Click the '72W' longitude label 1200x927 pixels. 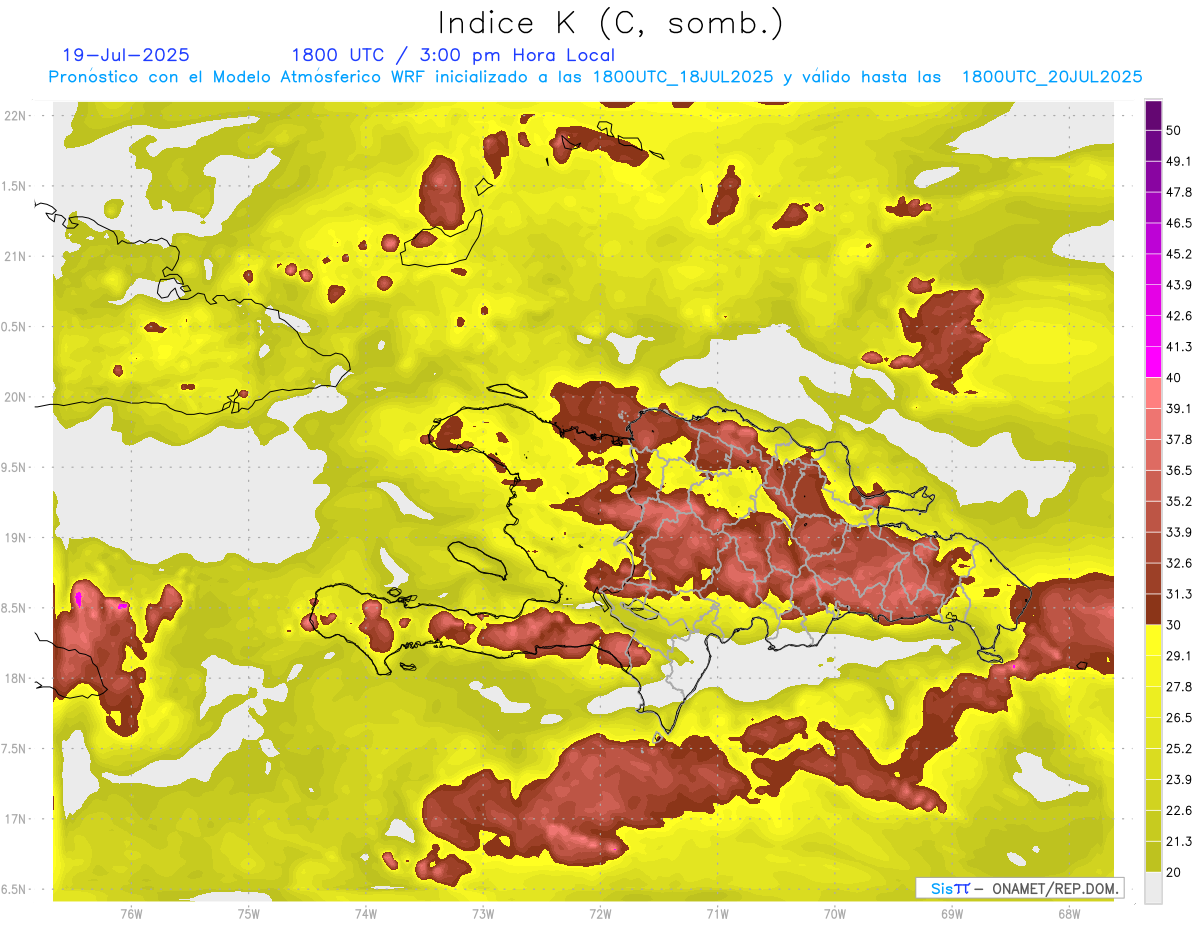(600, 913)
